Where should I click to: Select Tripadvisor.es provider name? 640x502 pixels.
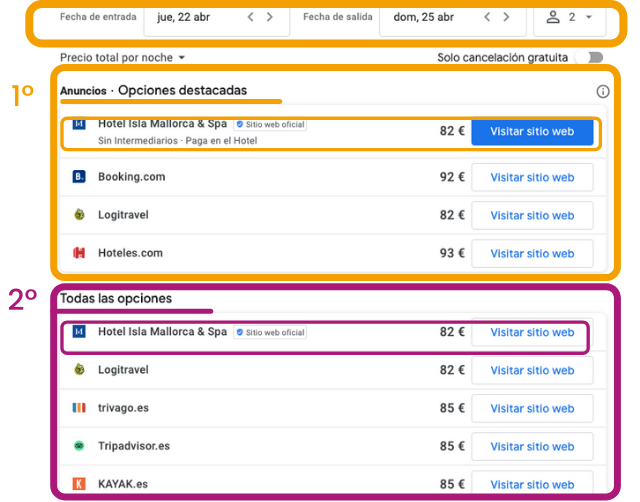134,446
